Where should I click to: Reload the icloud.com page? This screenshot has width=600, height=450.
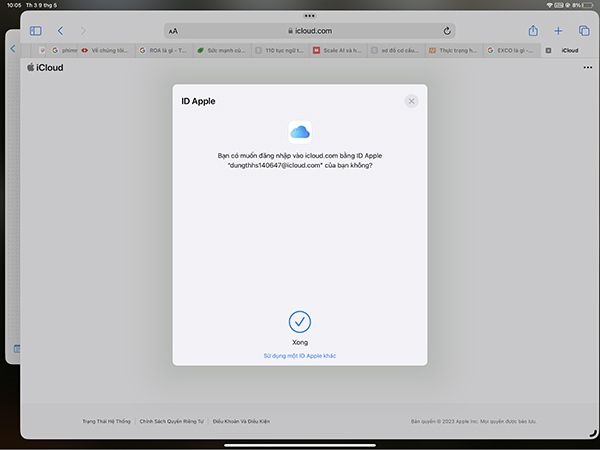tap(445, 31)
